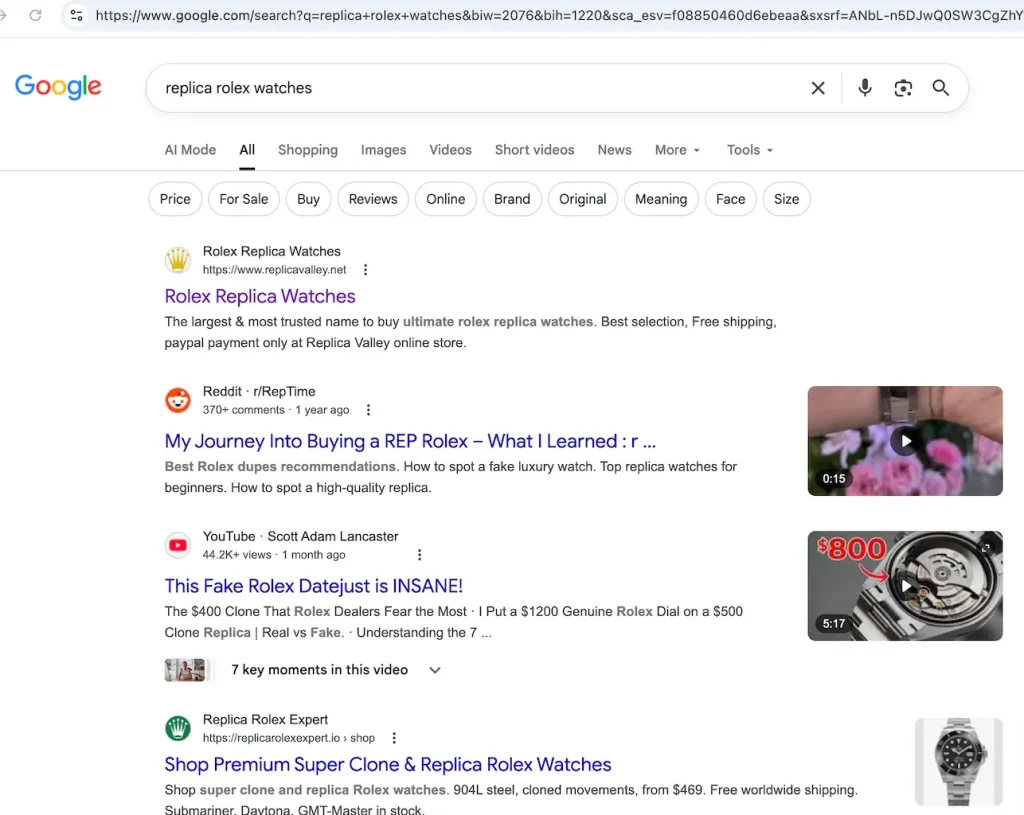Apply the Face filter chip

[730, 199]
